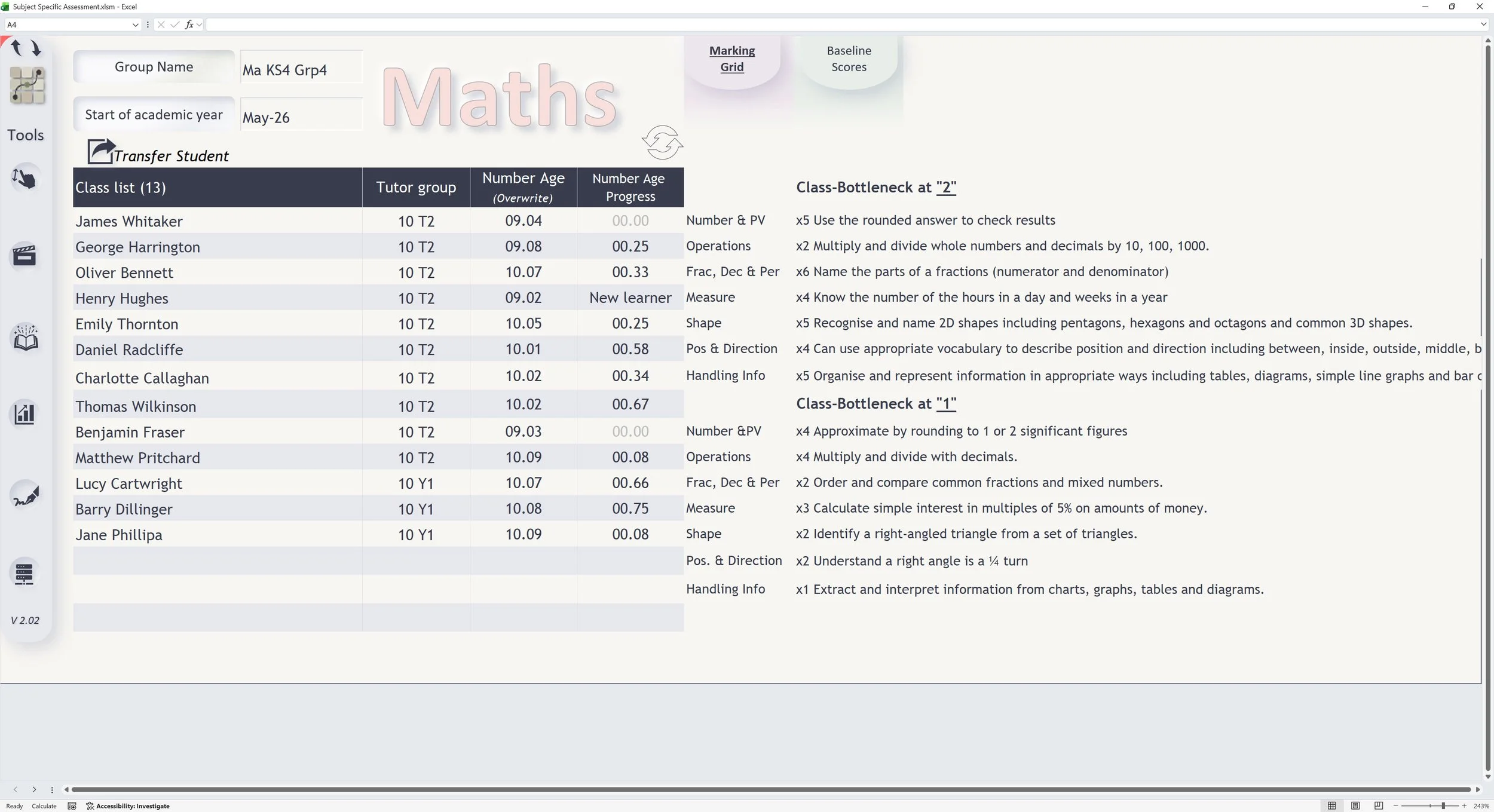The height and width of the screenshot is (812, 1494).
Task: Open the server database tool icon
Action: point(24,574)
